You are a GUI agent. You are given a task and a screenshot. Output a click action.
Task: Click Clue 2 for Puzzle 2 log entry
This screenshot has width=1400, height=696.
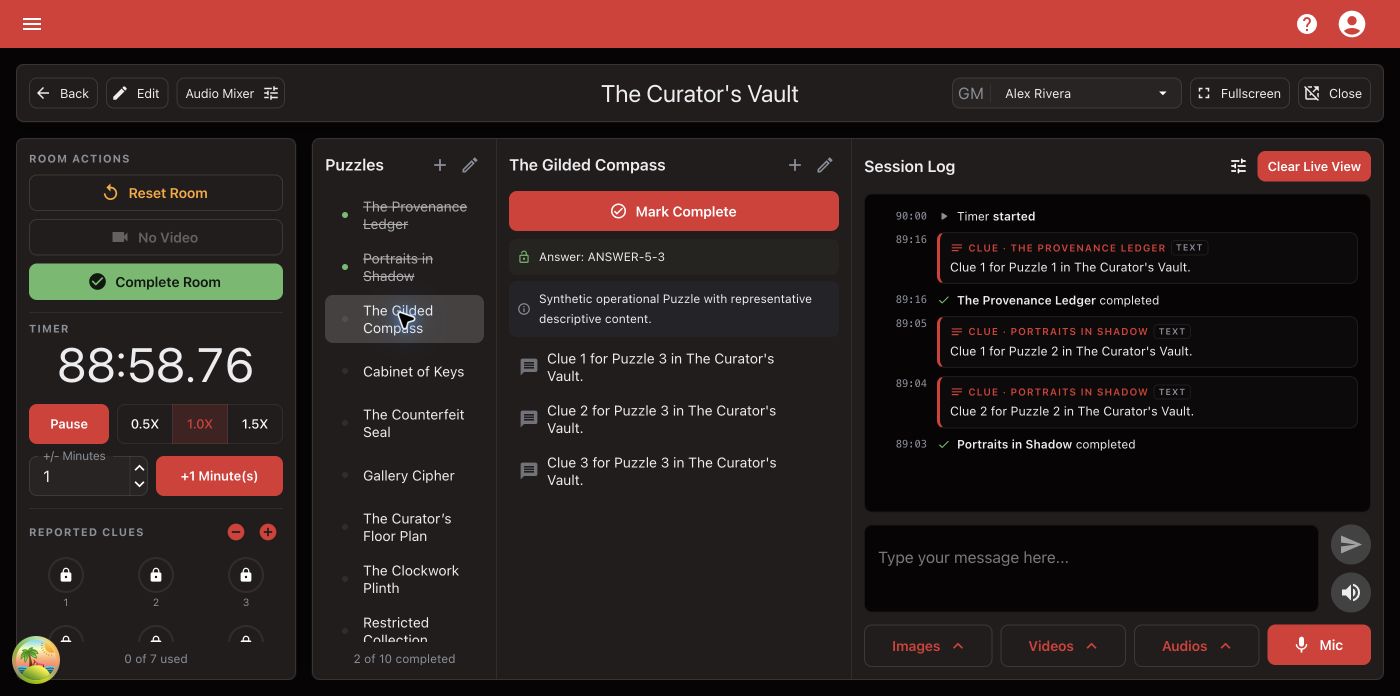point(1147,402)
